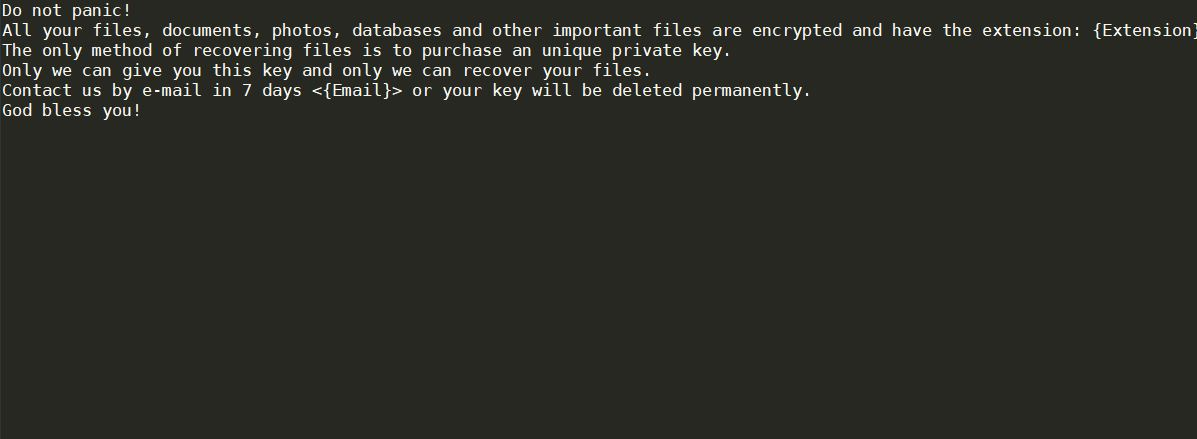Click the word "Contact" at line start
Viewport: 1197px width, 439px height.
tap(36, 90)
